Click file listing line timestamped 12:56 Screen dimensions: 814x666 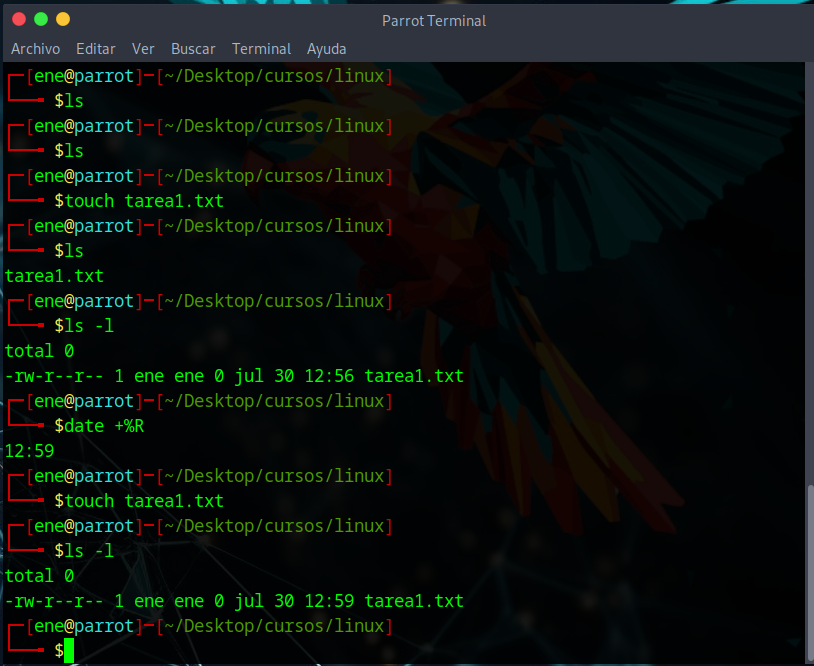tap(234, 376)
